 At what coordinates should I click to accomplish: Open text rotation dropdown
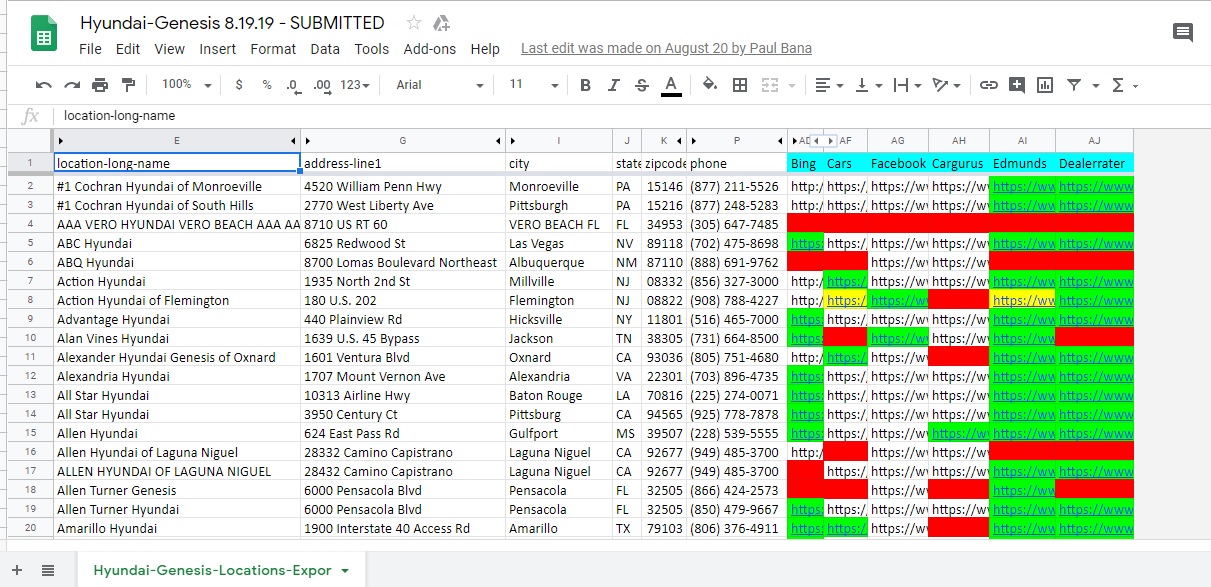coord(946,85)
